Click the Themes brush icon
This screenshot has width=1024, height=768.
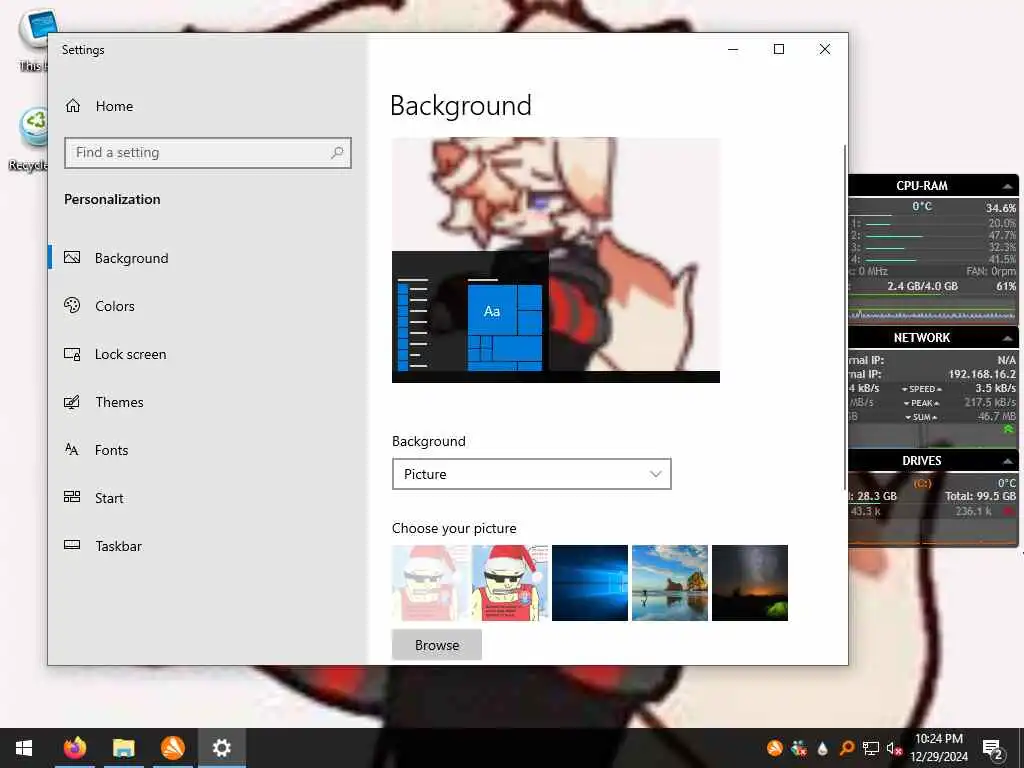click(x=72, y=402)
